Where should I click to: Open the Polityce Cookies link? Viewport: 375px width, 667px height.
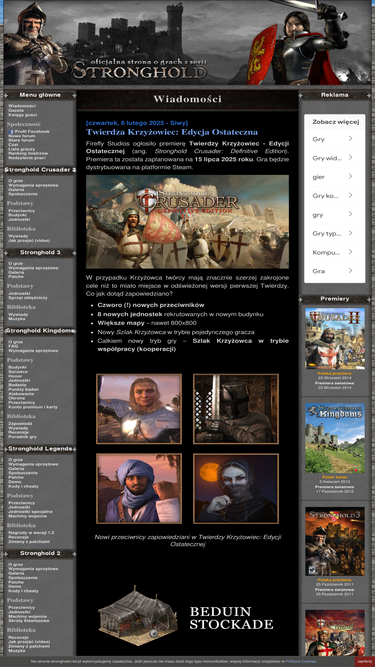point(301,661)
